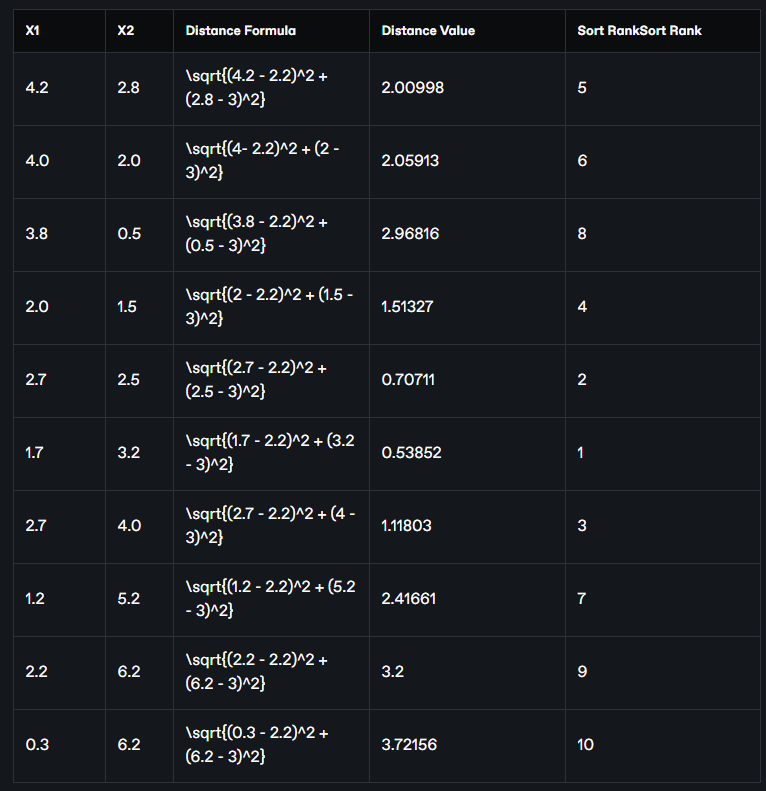
Task: Click the sort rank 10 cell
Action: 585,745
